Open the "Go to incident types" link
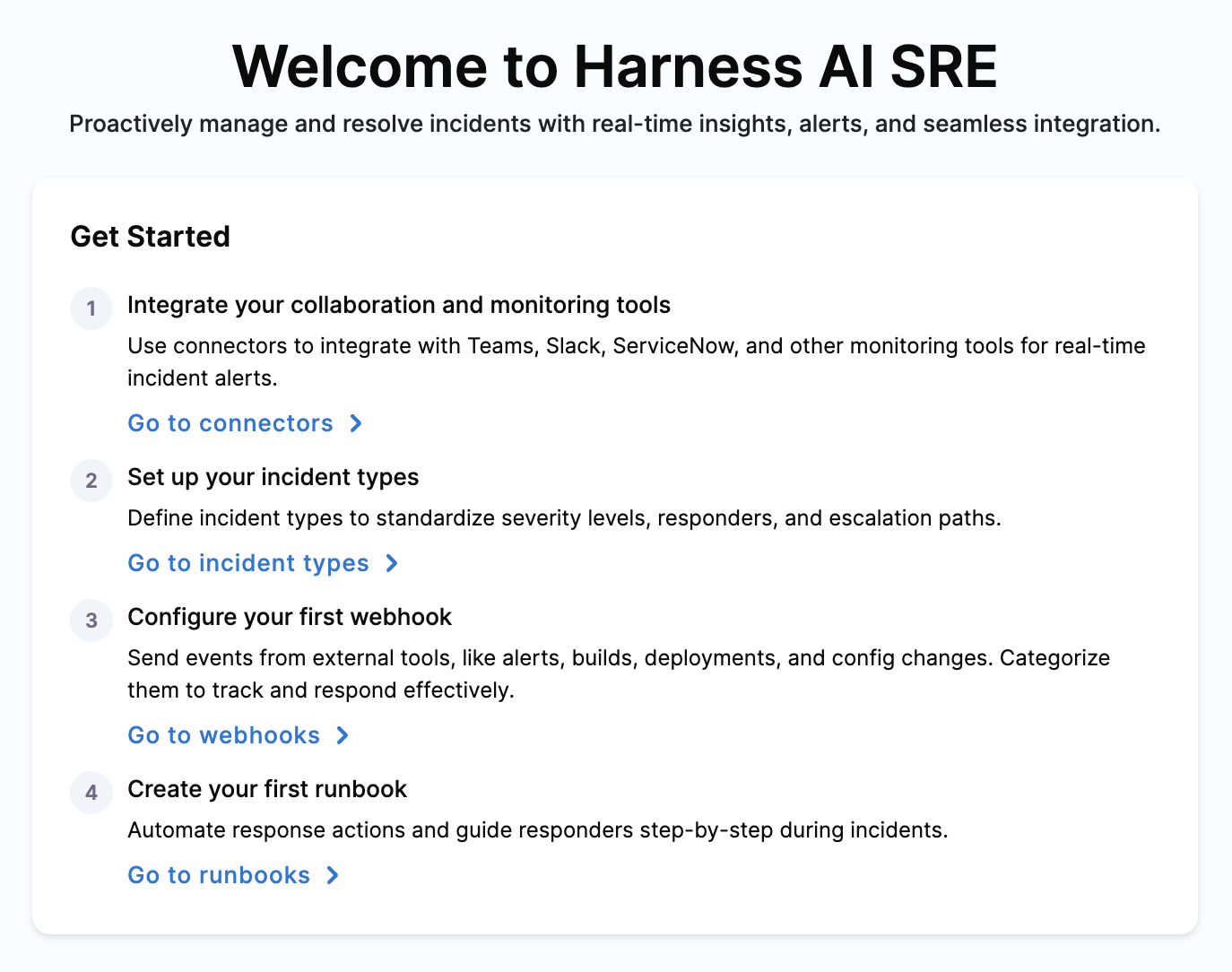The height and width of the screenshot is (972, 1232). click(248, 563)
